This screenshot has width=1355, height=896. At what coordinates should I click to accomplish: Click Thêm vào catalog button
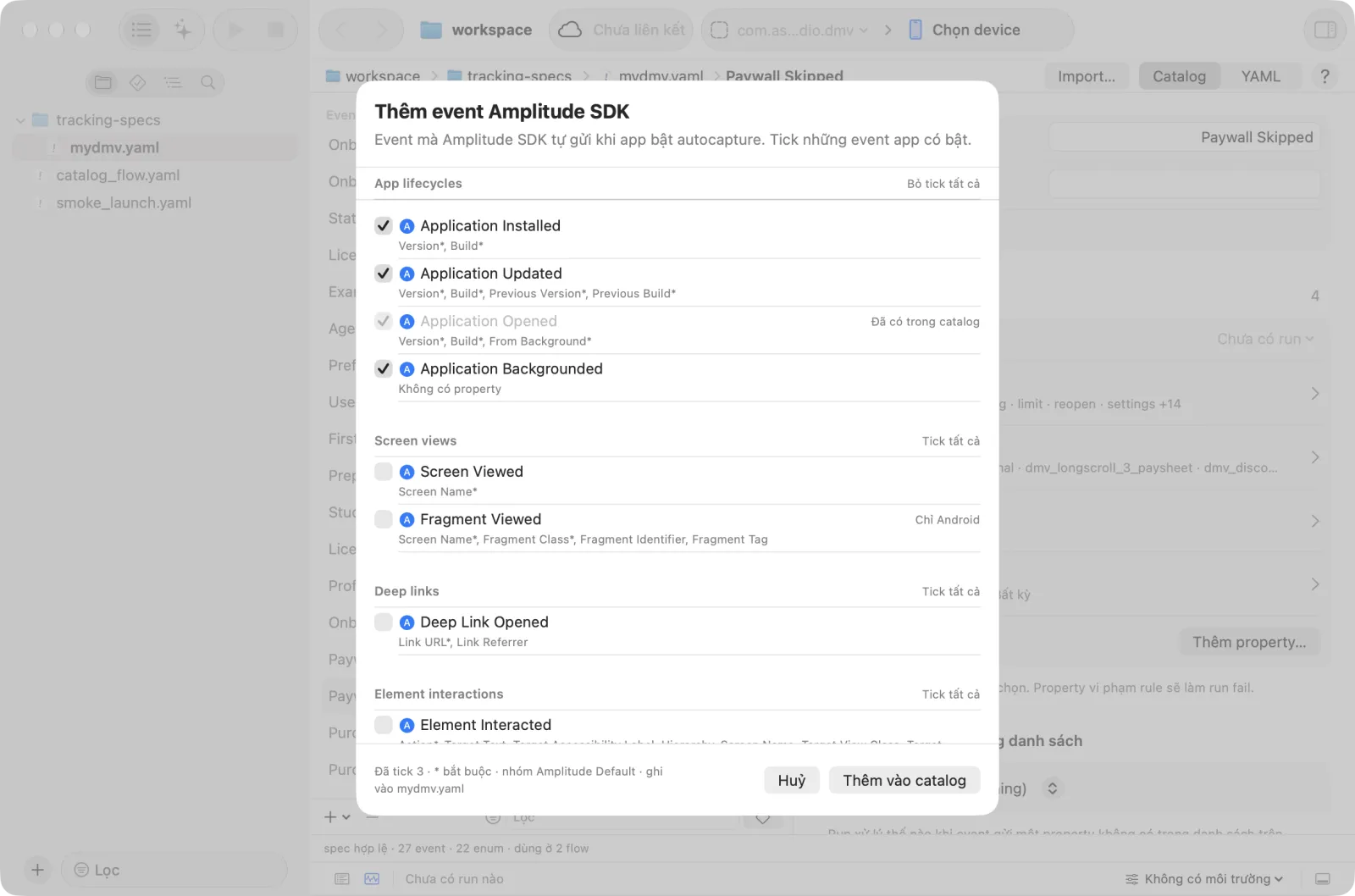click(x=904, y=780)
